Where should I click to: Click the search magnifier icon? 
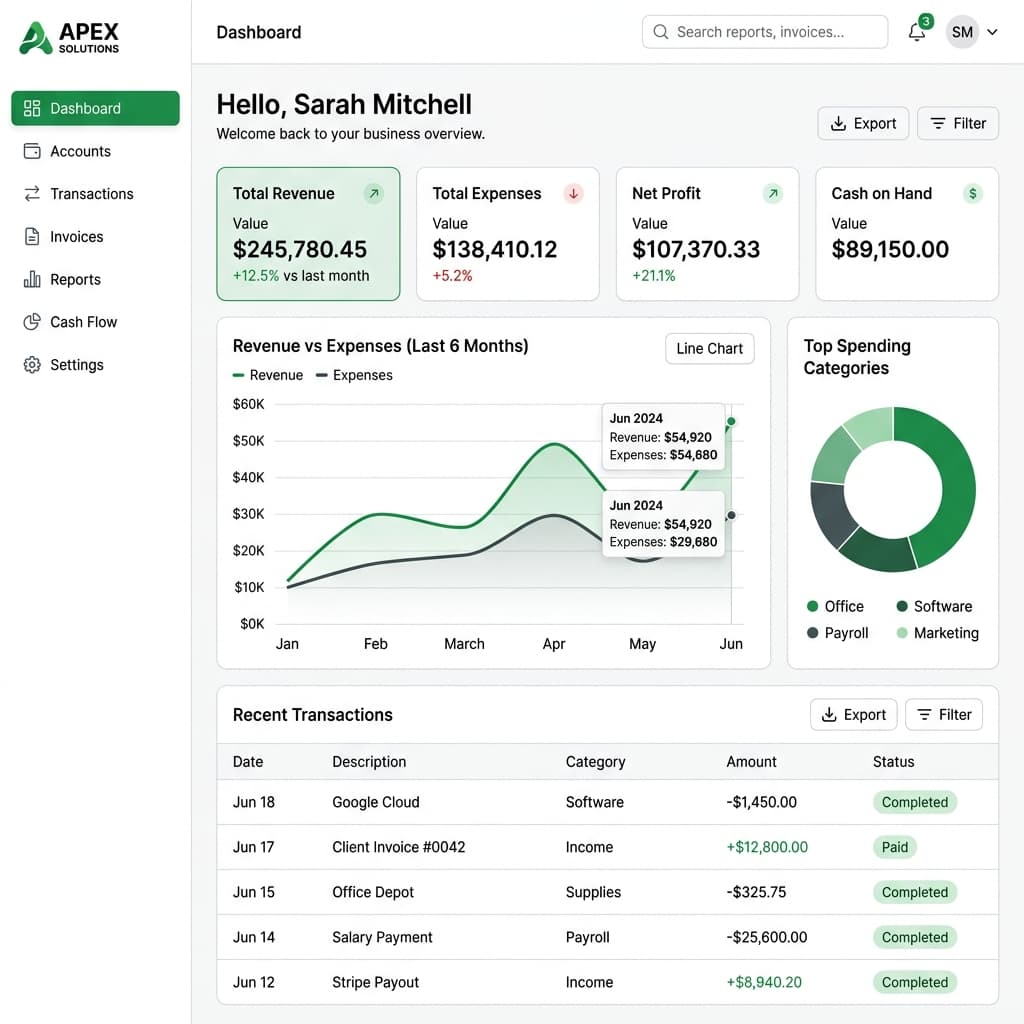coord(660,32)
